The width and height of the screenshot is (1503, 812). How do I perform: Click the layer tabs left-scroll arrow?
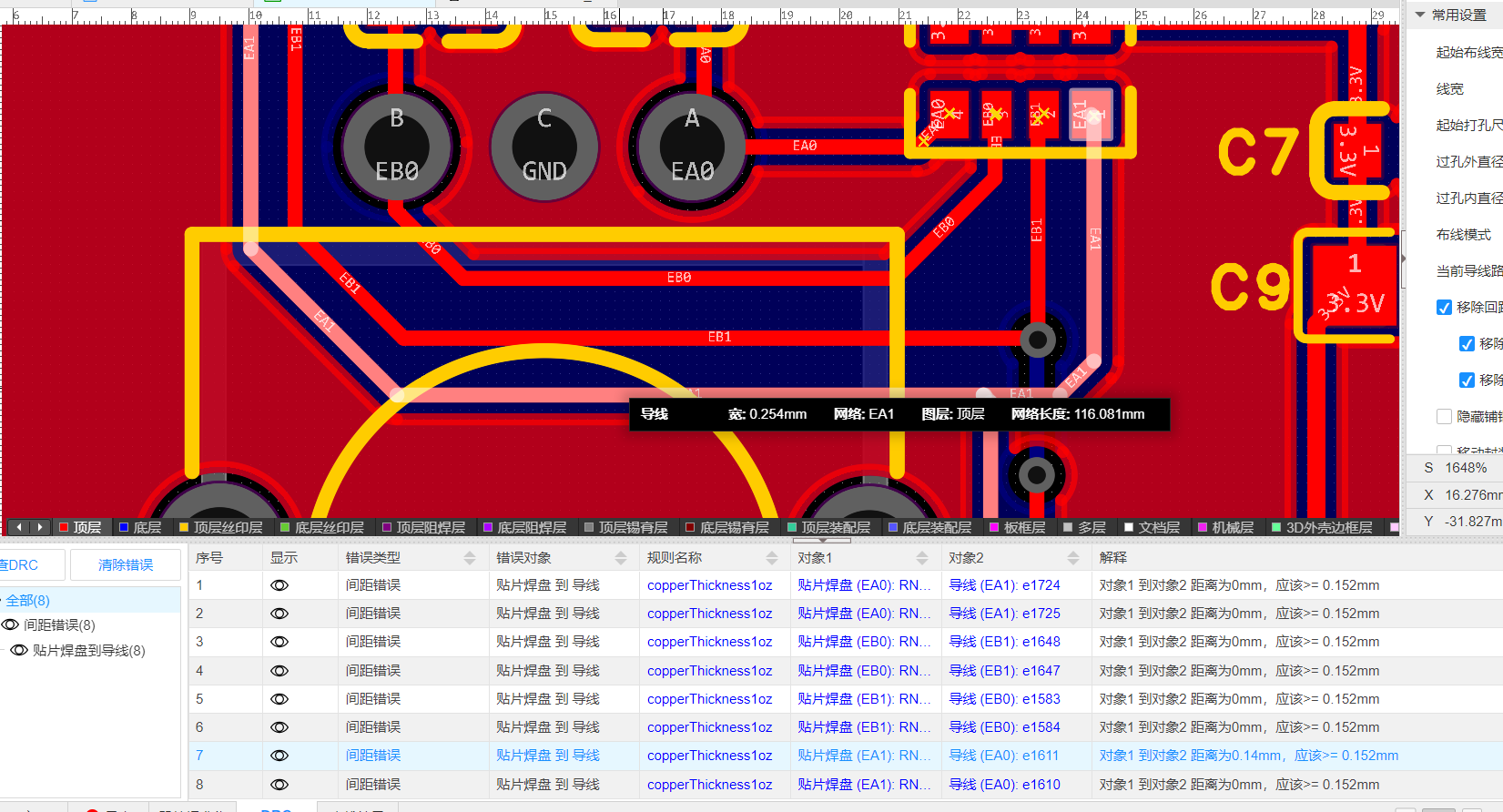[x=18, y=527]
